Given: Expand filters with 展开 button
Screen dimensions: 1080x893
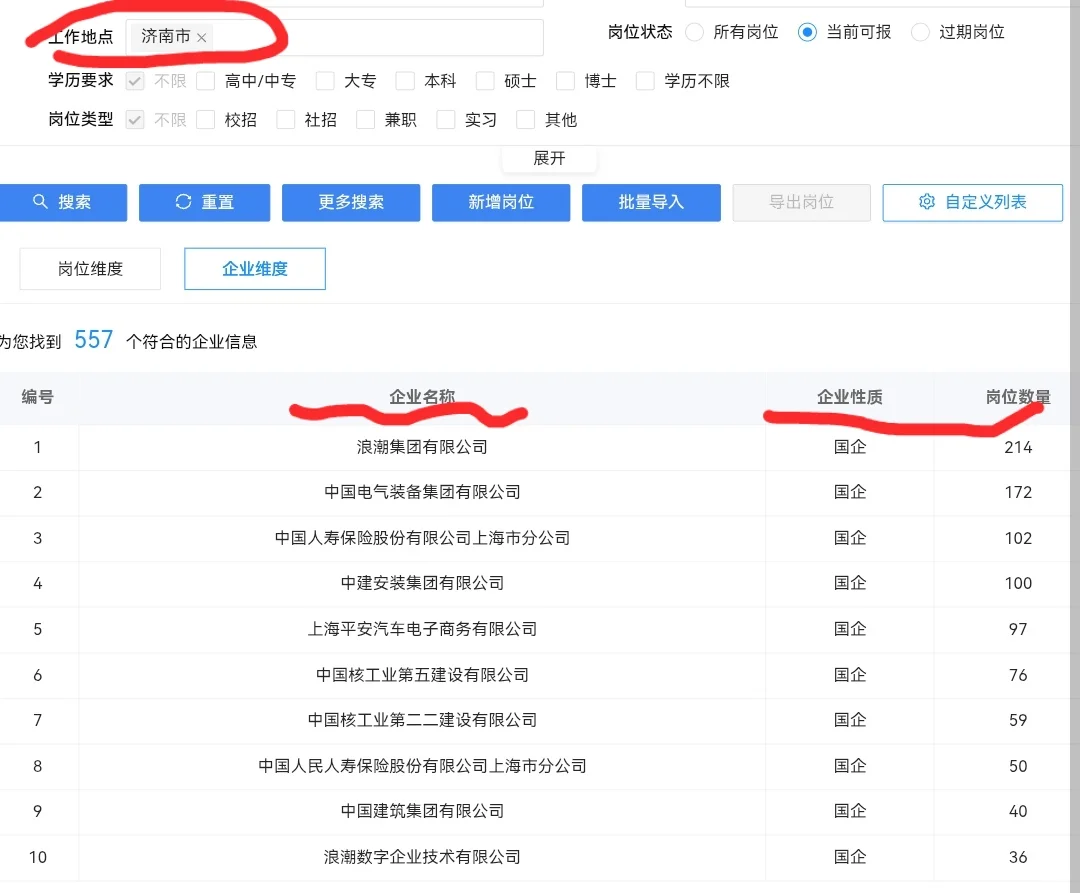Looking at the screenshot, I should 549,158.
